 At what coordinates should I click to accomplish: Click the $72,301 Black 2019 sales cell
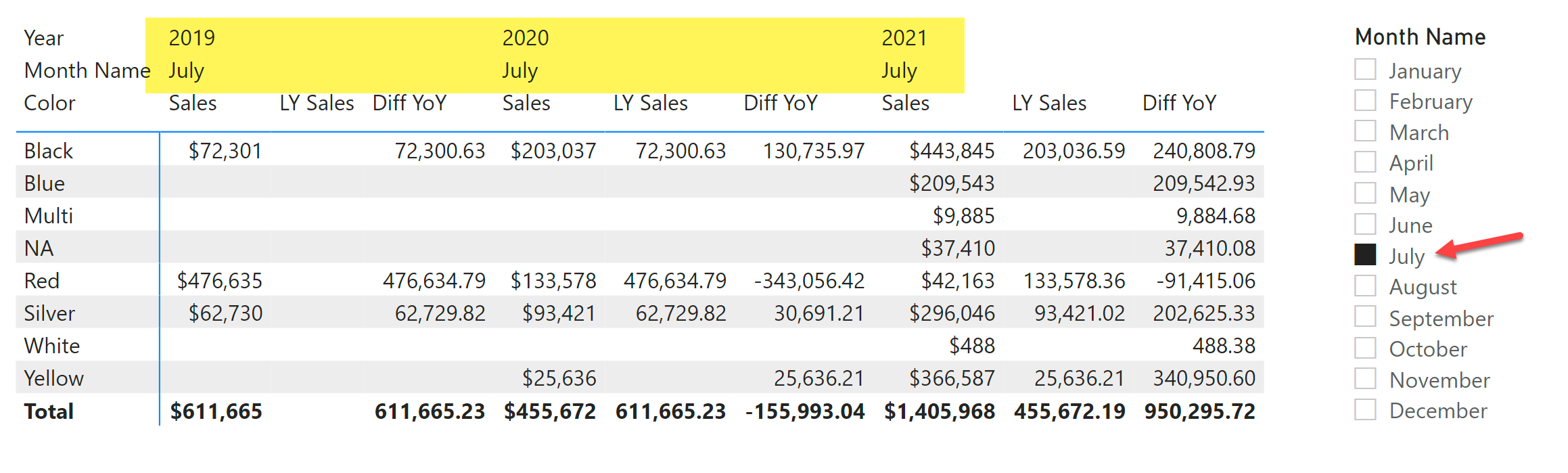click(225, 151)
